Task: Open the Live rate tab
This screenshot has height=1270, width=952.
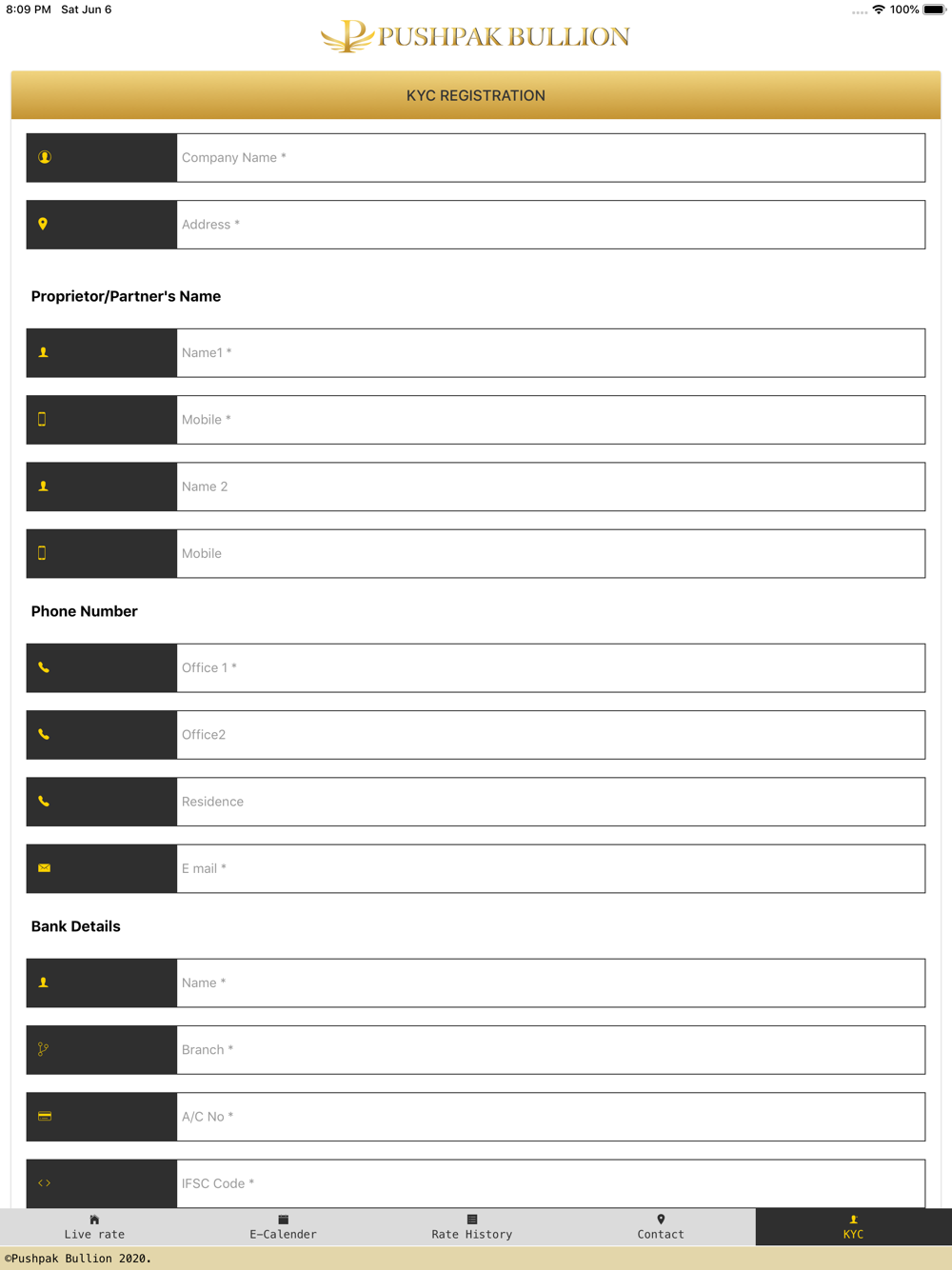Action: click(x=94, y=1227)
